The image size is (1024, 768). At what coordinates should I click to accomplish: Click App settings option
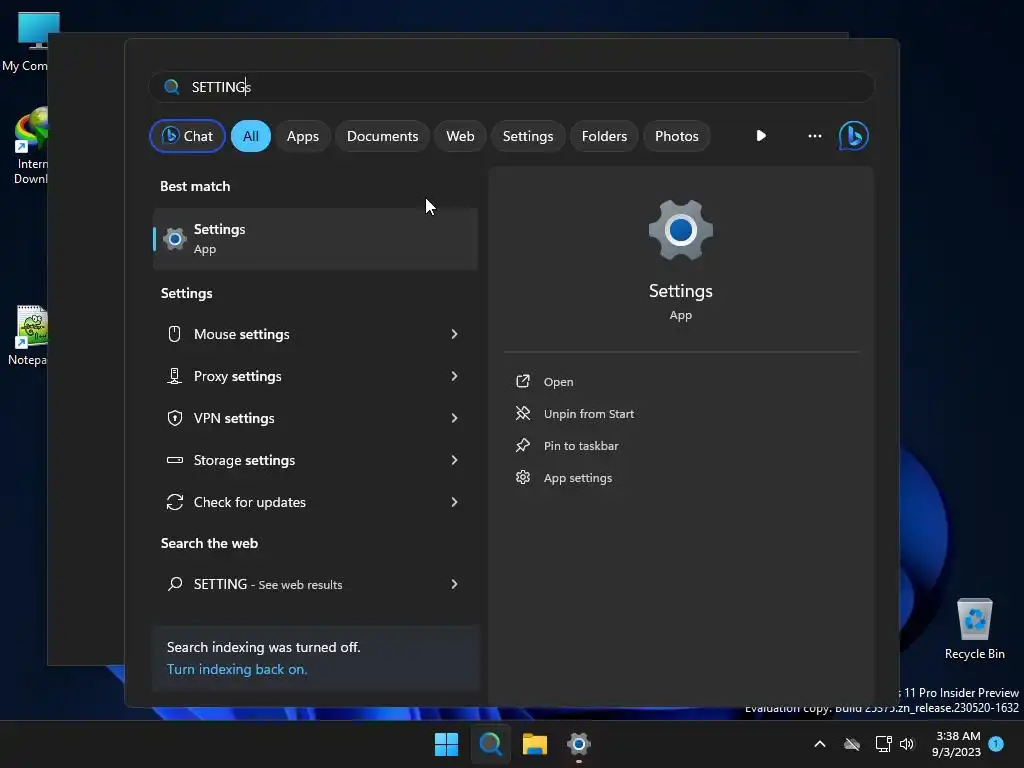(x=577, y=478)
